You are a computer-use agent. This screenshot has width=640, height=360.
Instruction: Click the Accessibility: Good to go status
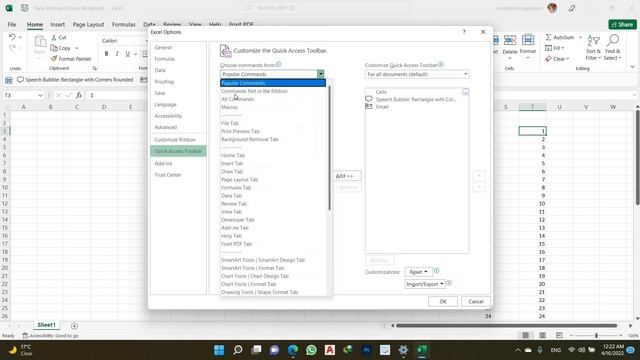click(51, 336)
